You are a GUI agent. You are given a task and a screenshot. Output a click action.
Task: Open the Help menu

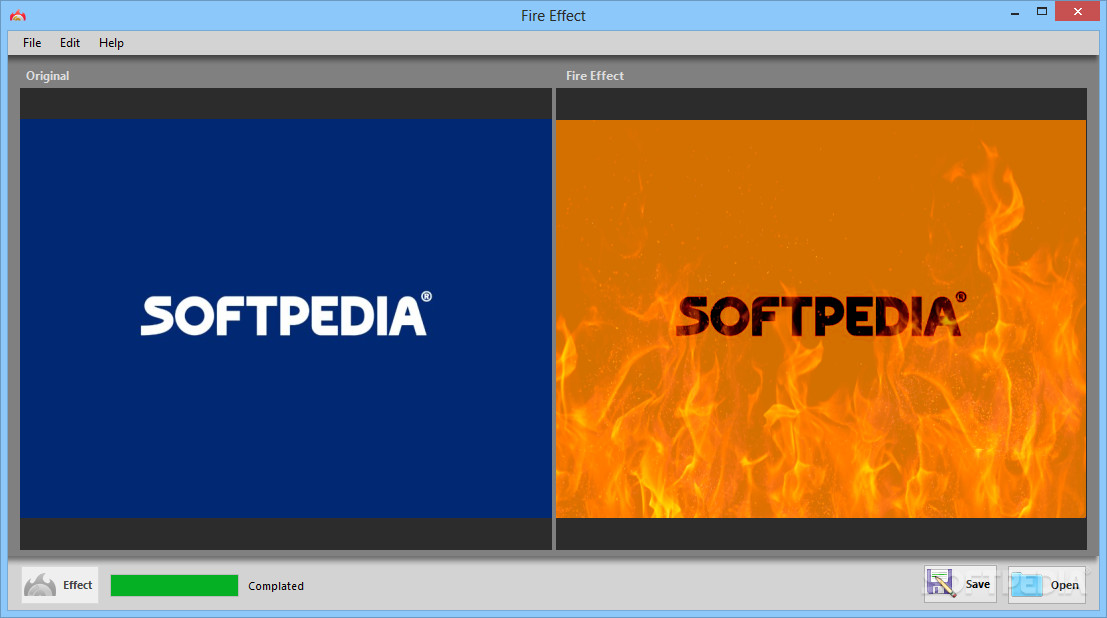[111, 43]
